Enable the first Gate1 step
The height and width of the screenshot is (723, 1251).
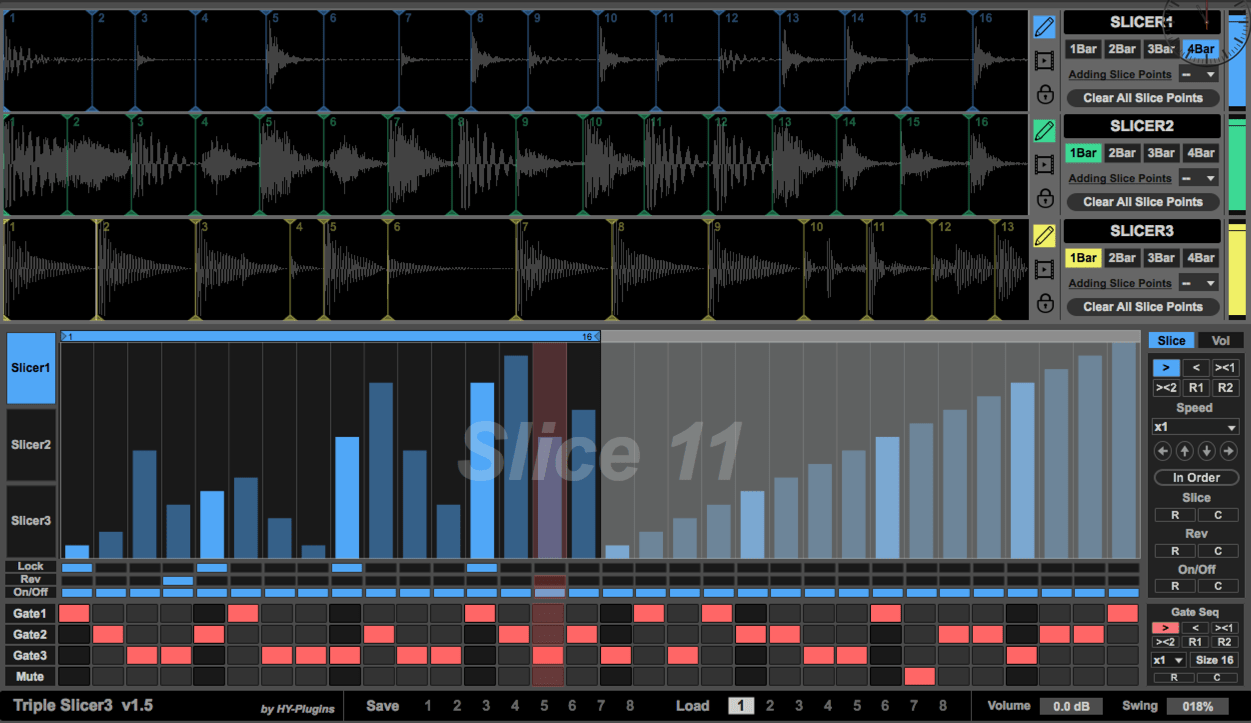pos(75,613)
